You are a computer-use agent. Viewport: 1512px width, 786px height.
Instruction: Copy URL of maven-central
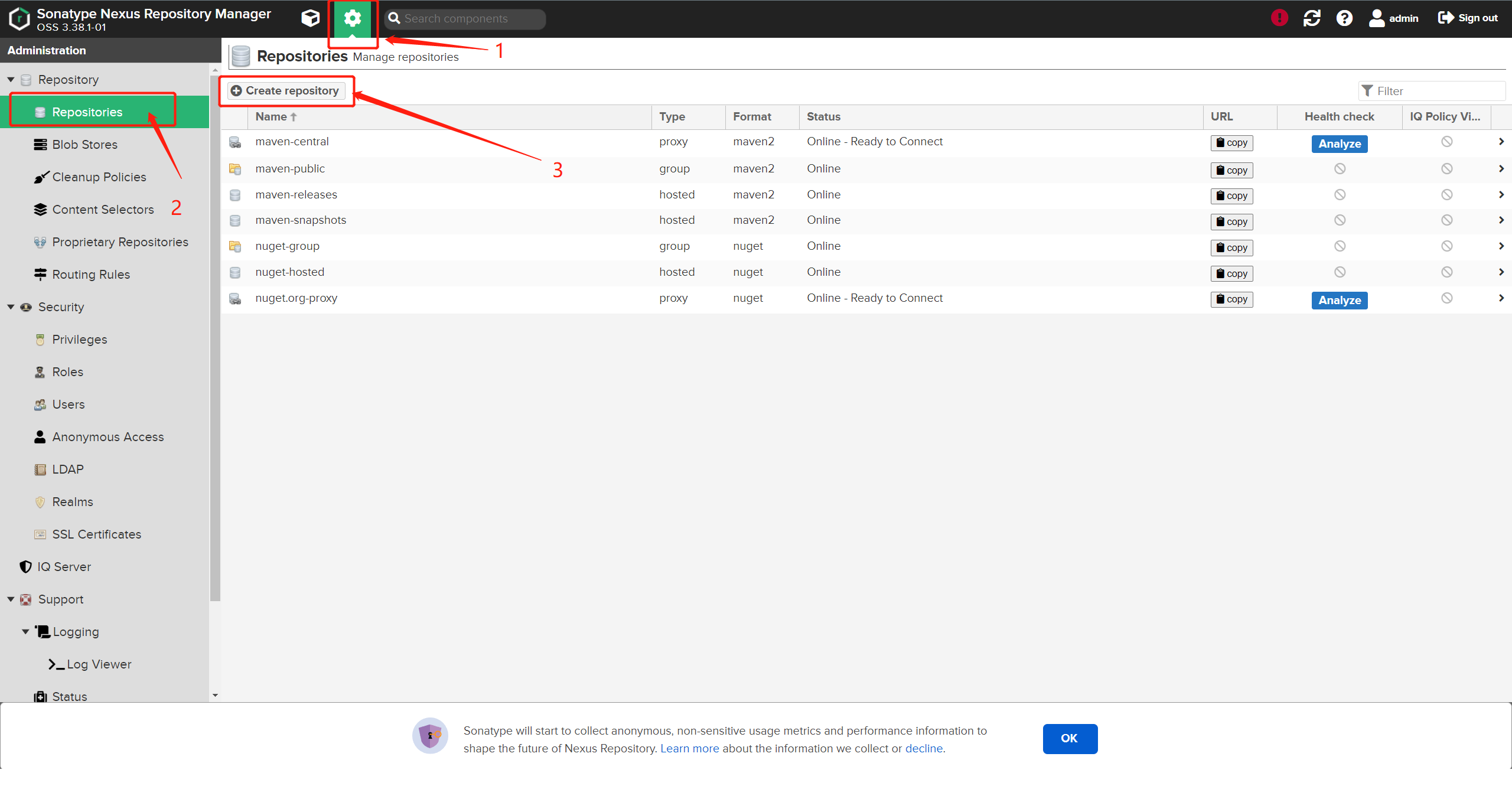1231,143
